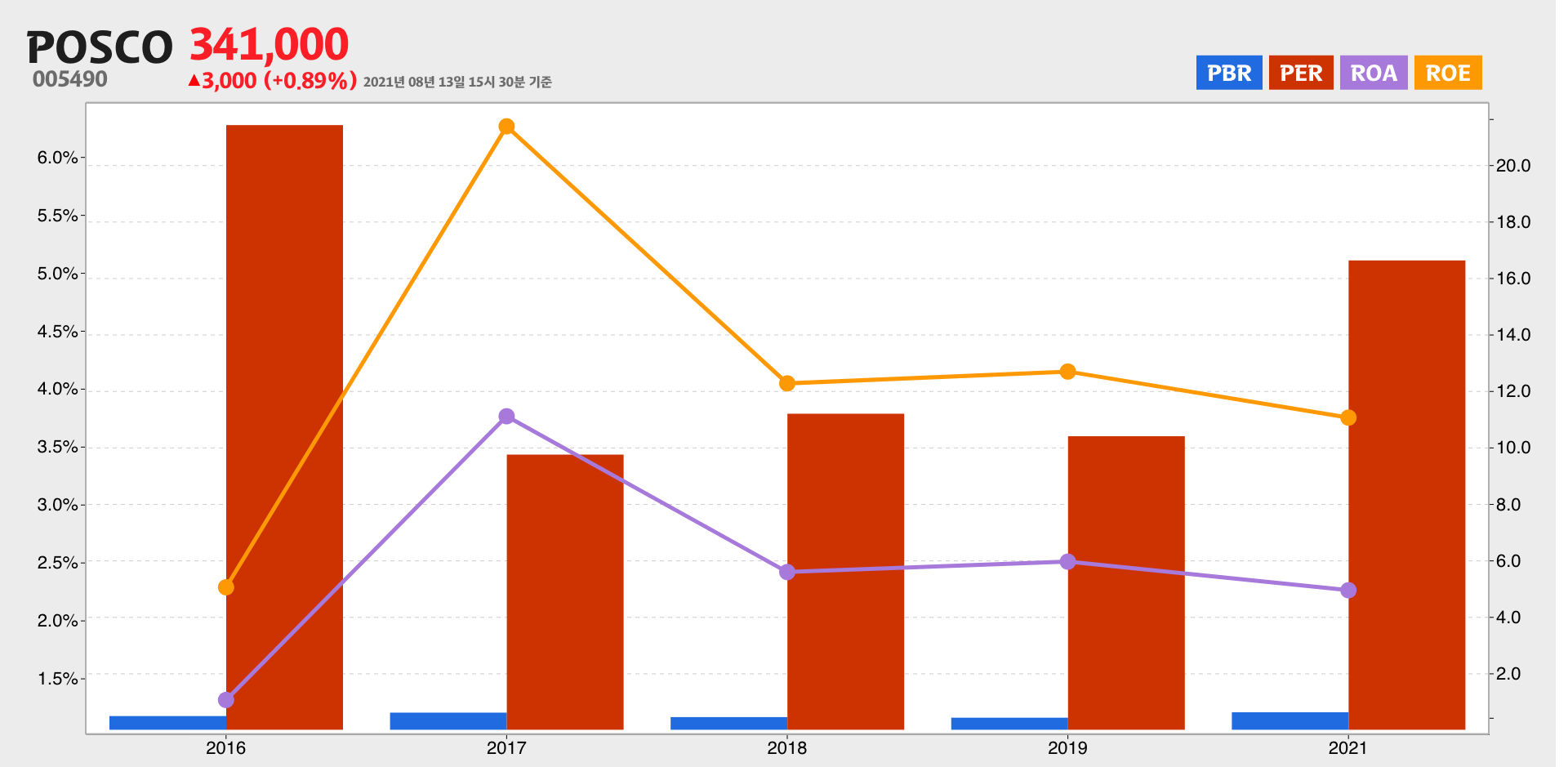Viewport: 1568px width, 767px height.
Task: Click the 2018 blue PBR bar
Action: (728, 724)
